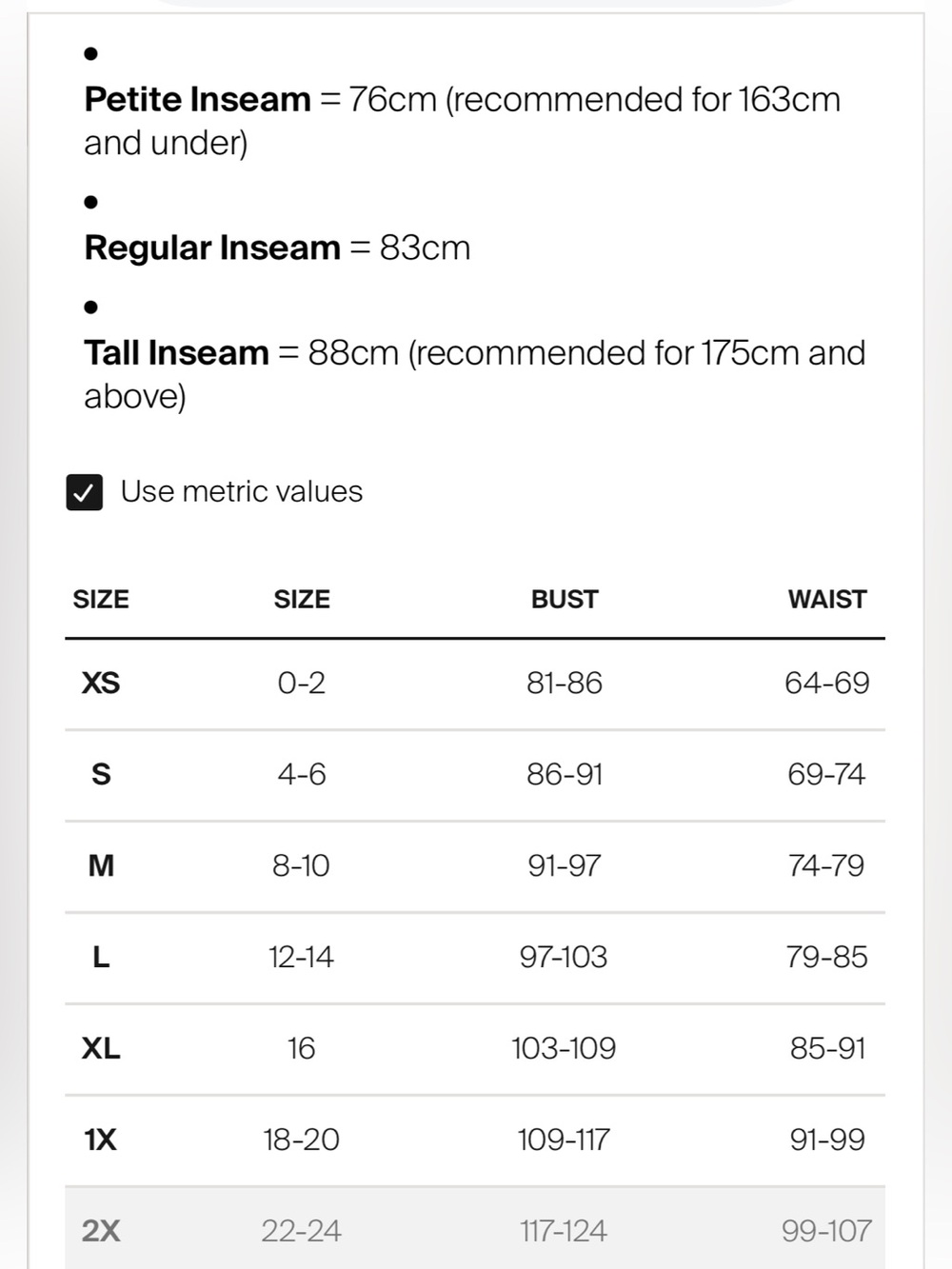Screen dimensions: 952x1269
Task: Click the Petite Inseam text
Action: pyautogui.click(x=197, y=99)
